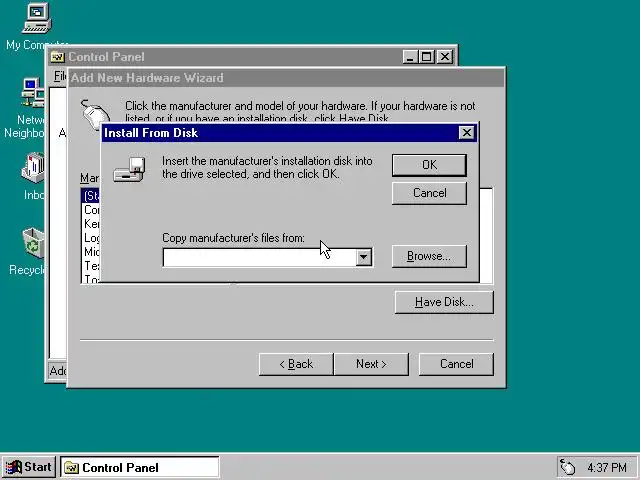Viewport: 640px width, 480px height.
Task: Go Back in the hardware wizard
Action: (296, 364)
